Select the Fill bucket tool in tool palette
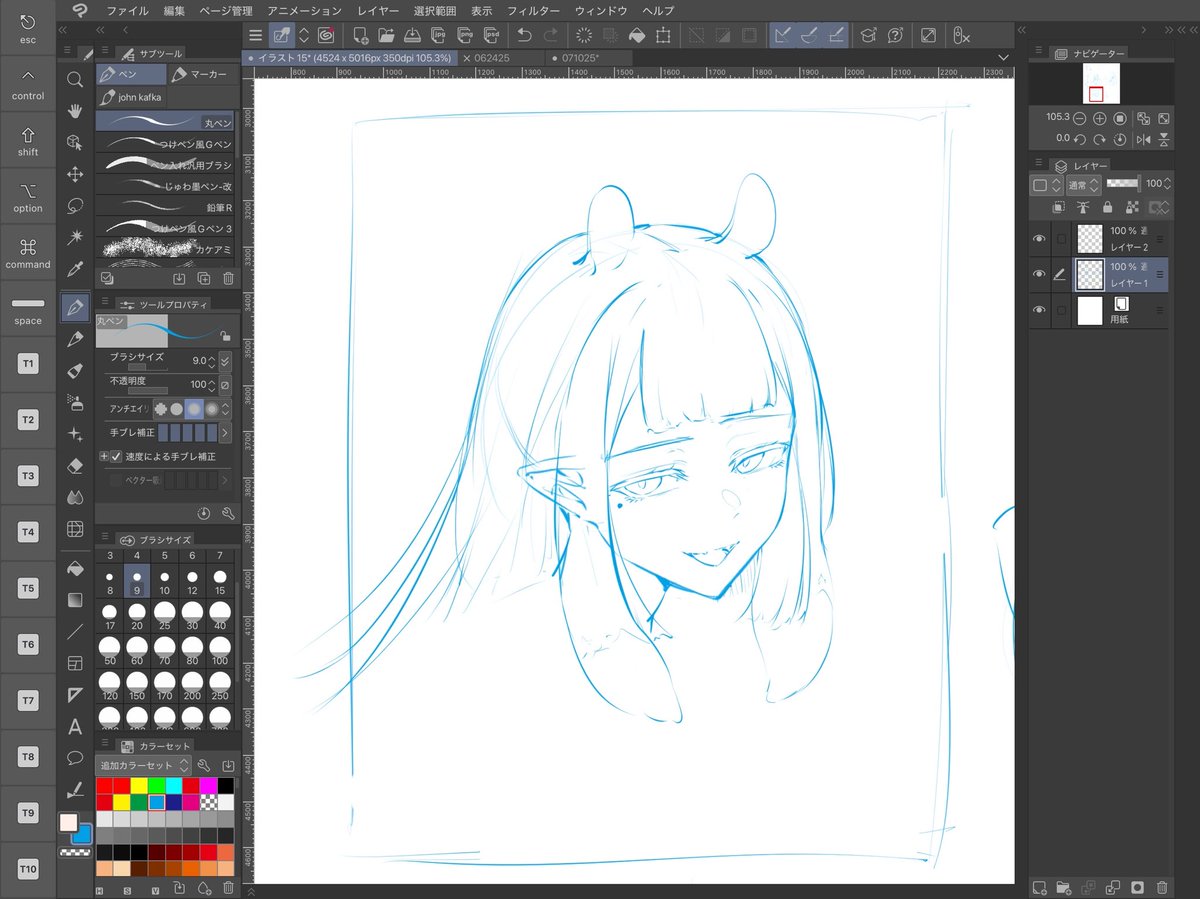 pyautogui.click(x=75, y=568)
